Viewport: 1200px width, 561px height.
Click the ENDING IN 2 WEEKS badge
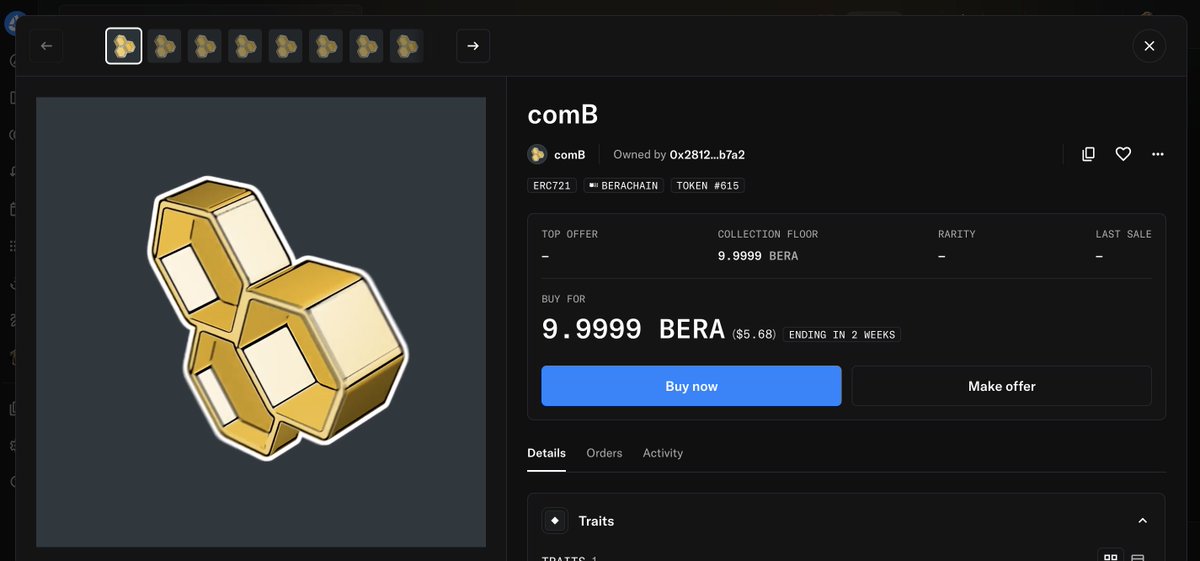[842, 335]
